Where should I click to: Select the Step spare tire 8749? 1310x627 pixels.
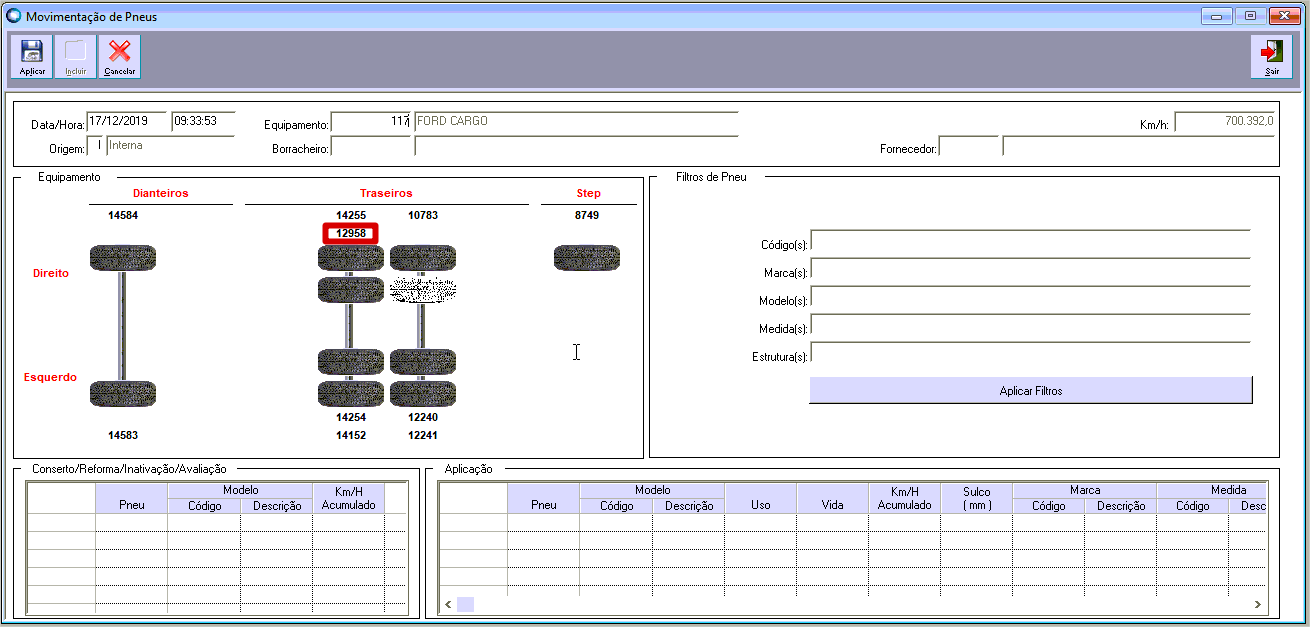pyautogui.click(x=587, y=258)
